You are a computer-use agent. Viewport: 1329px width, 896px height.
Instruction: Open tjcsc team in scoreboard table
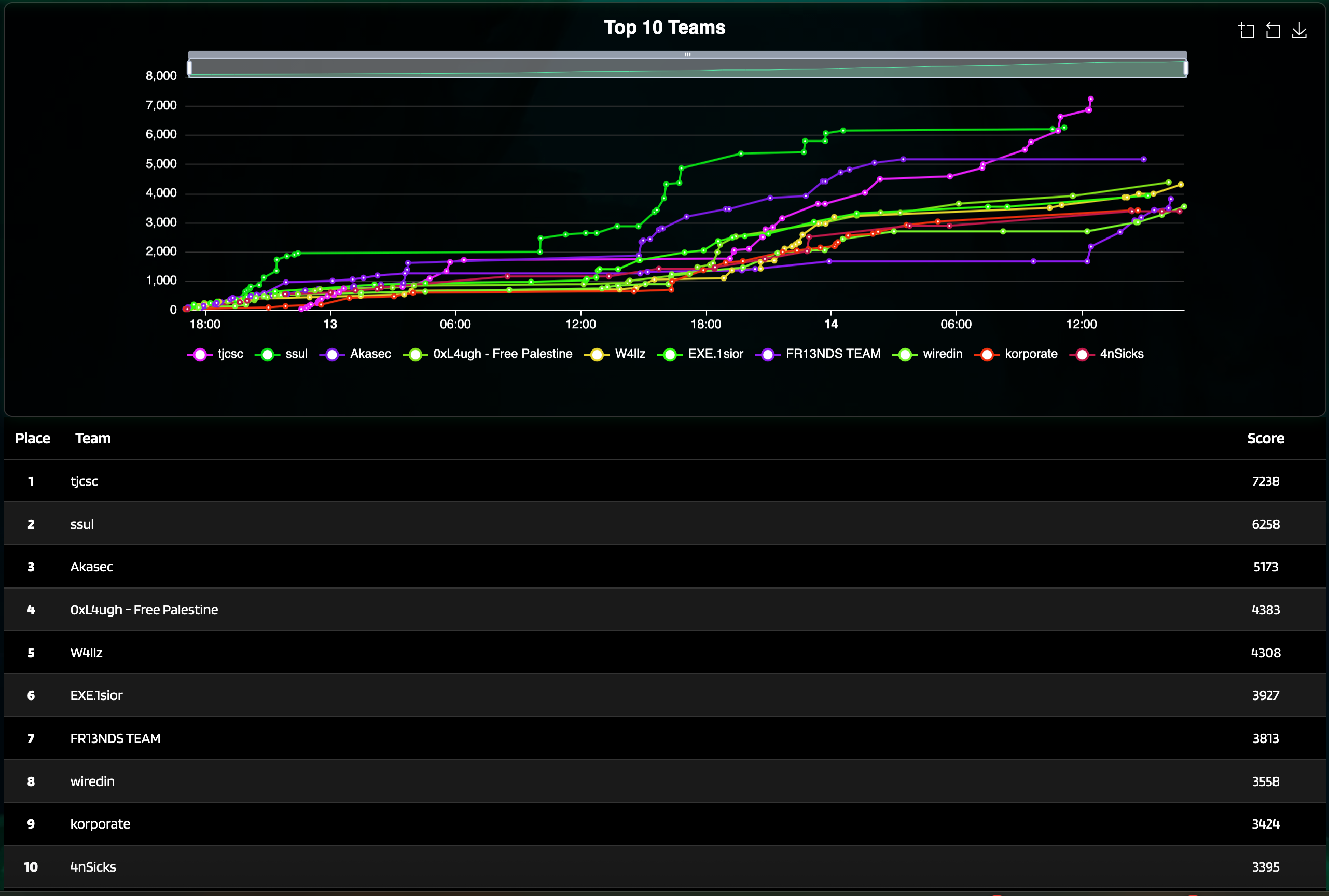(84, 481)
